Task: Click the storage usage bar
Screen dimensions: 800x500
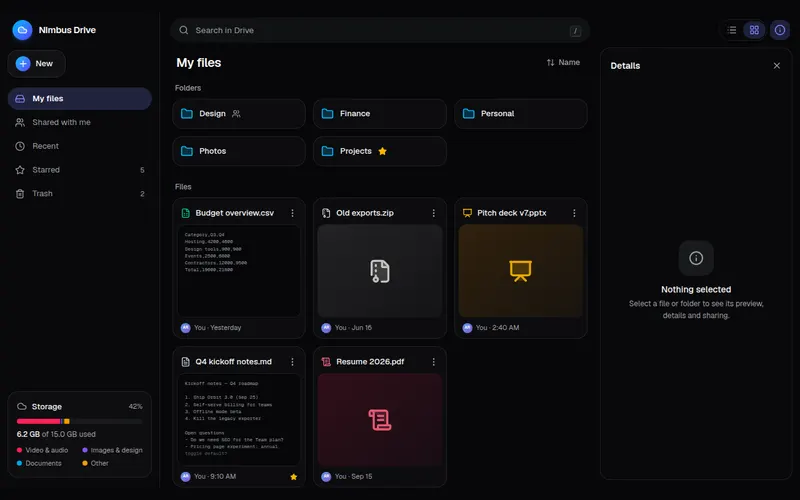Action: [x=80, y=421]
